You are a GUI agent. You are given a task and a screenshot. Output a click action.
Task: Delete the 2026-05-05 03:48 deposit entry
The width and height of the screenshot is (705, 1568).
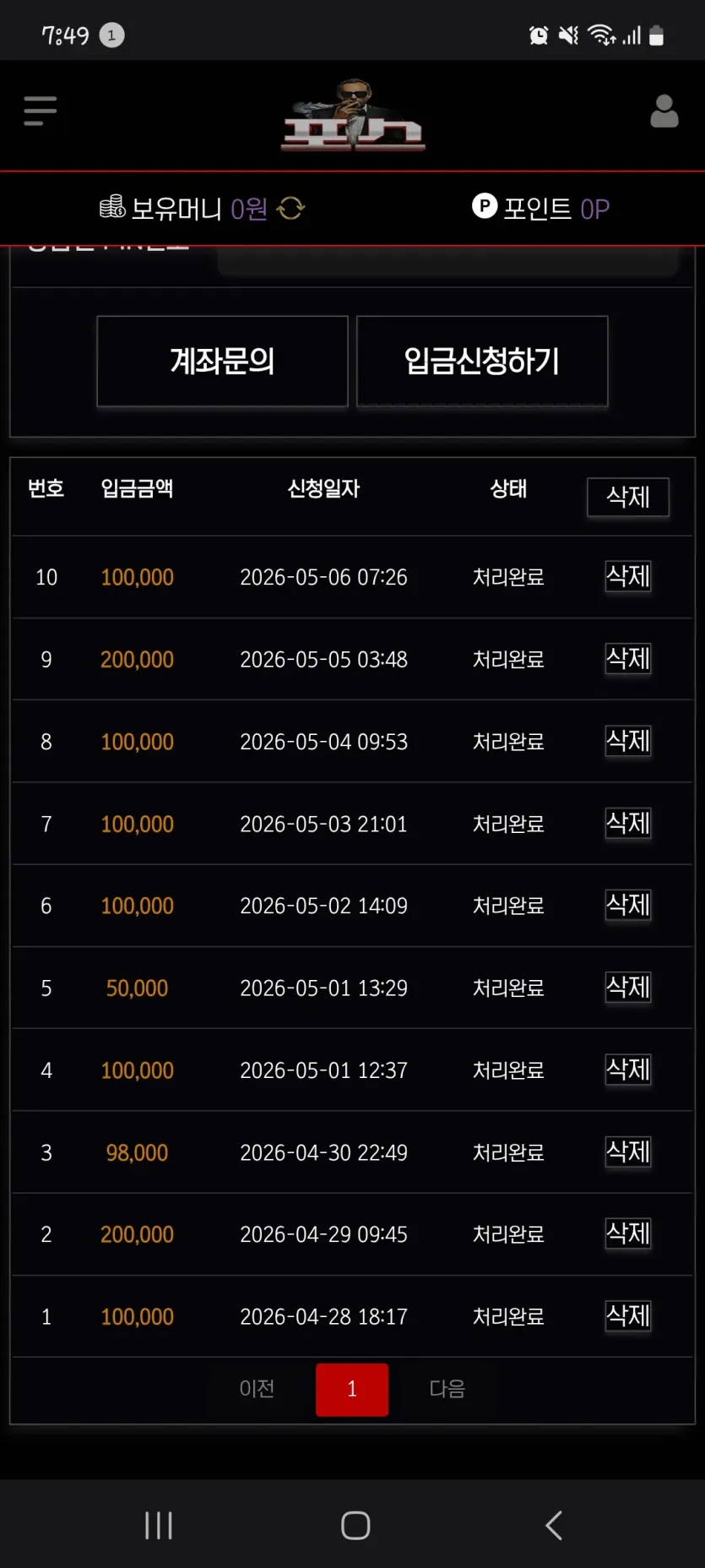[x=628, y=658]
